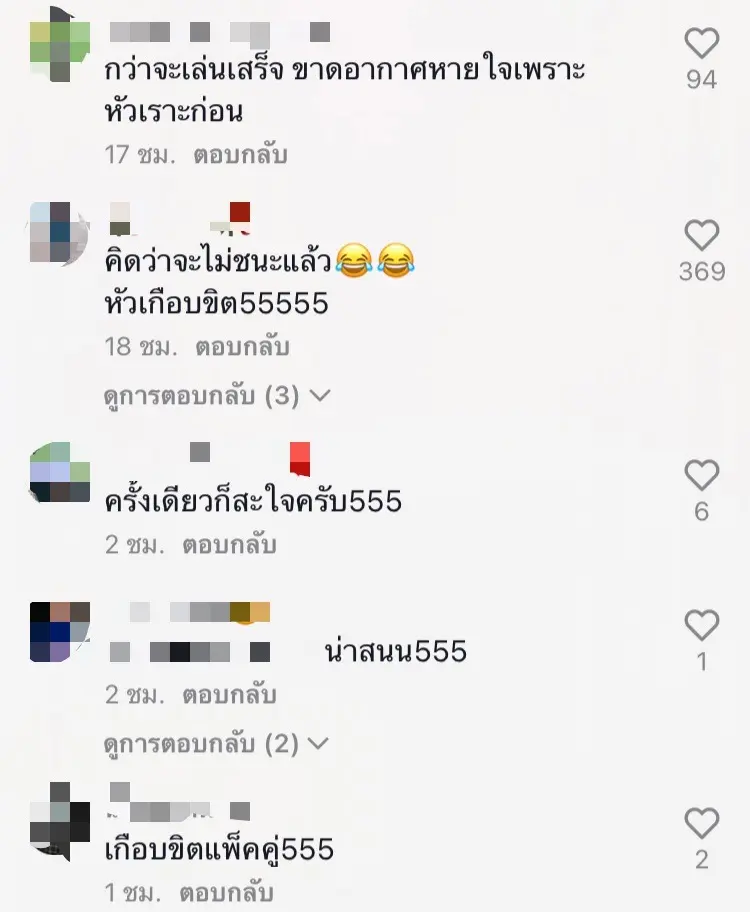Open username above กว่าจะเล่นเสร็จ comment
750x912 pixels.
220,32
